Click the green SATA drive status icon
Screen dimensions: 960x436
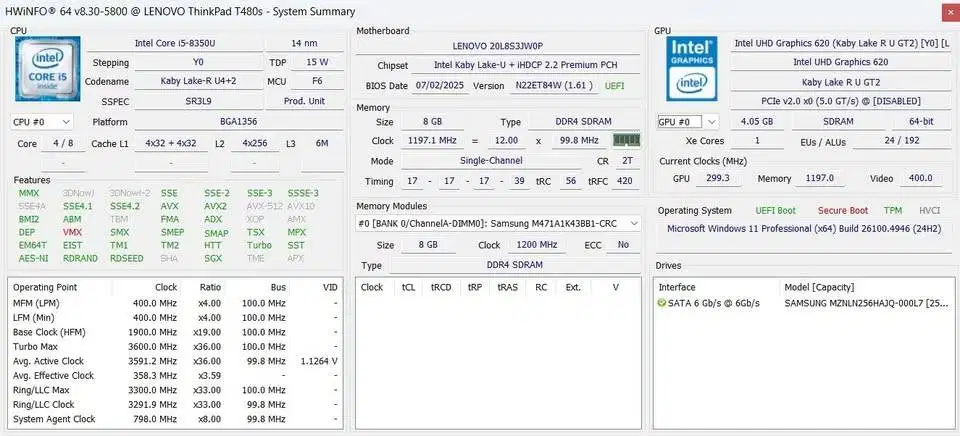[662, 303]
